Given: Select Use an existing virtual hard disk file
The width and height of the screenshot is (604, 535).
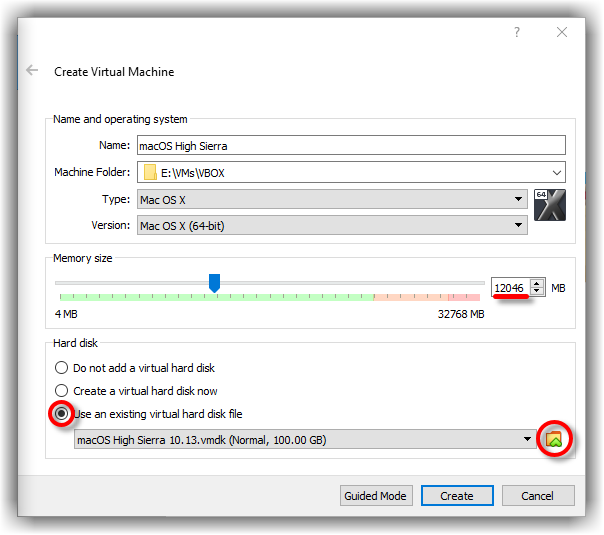Looking at the screenshot, I should click(x=62, y=414).
